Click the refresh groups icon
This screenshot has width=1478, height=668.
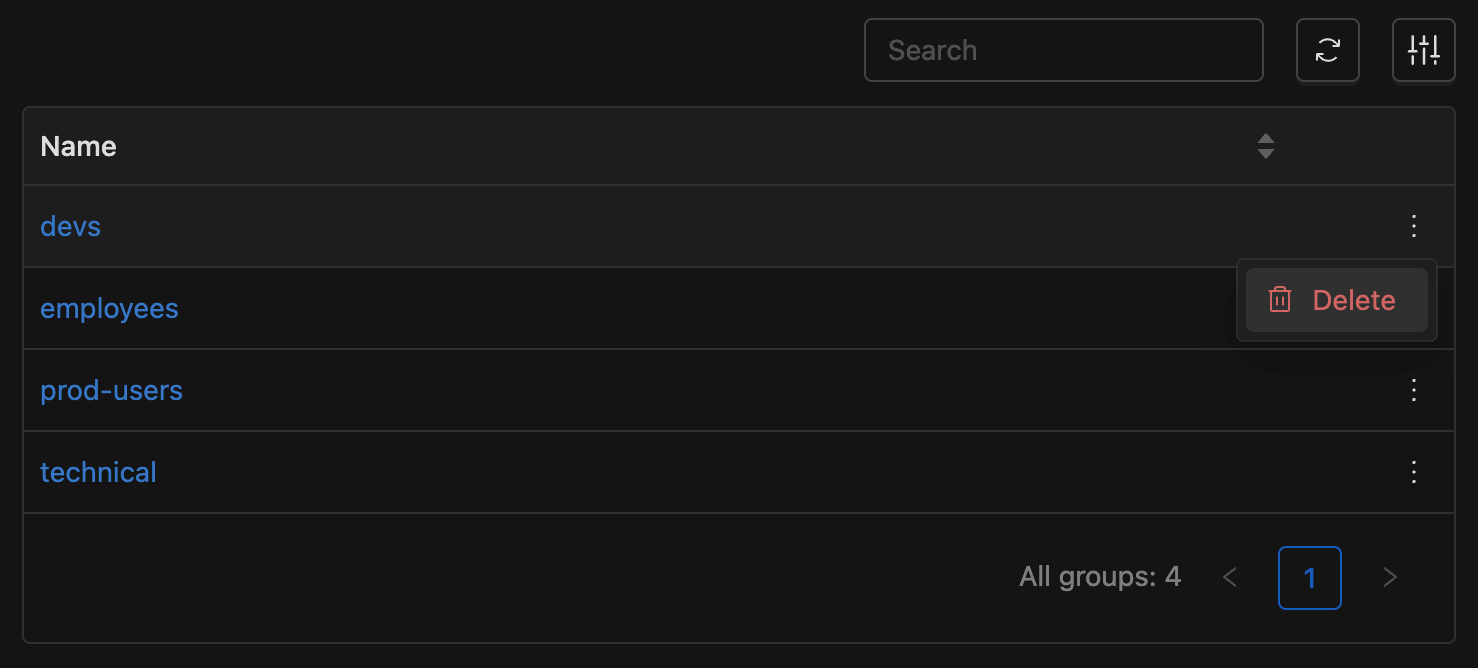pos(1327,50)
